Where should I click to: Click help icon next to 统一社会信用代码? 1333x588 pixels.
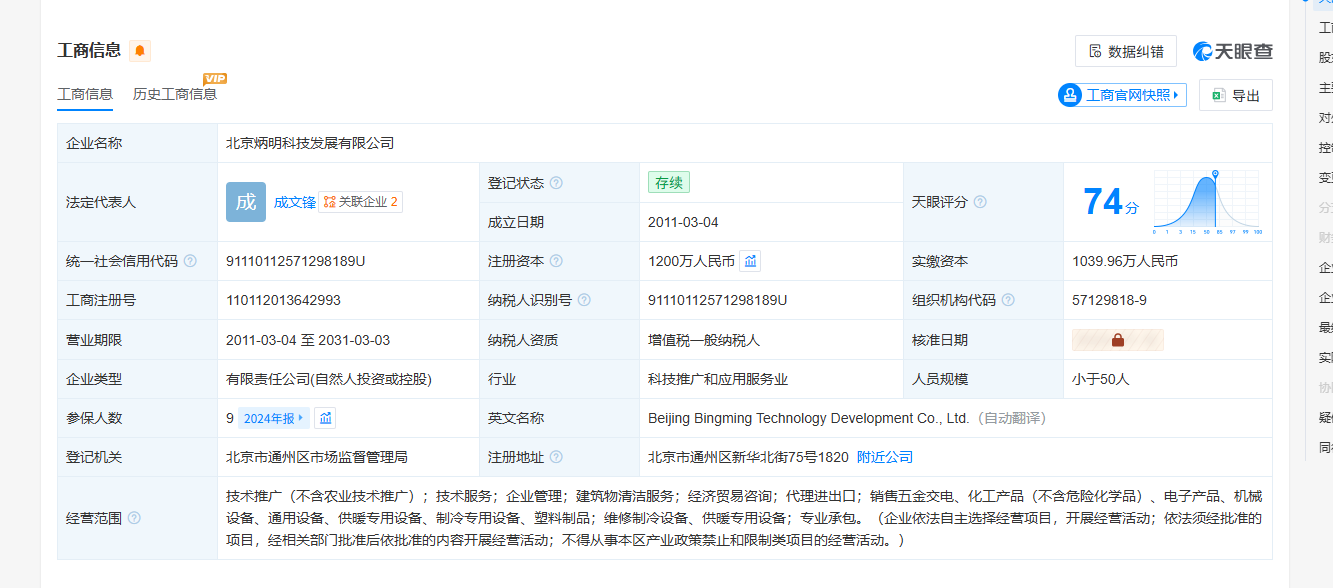(x=190, y=261)
